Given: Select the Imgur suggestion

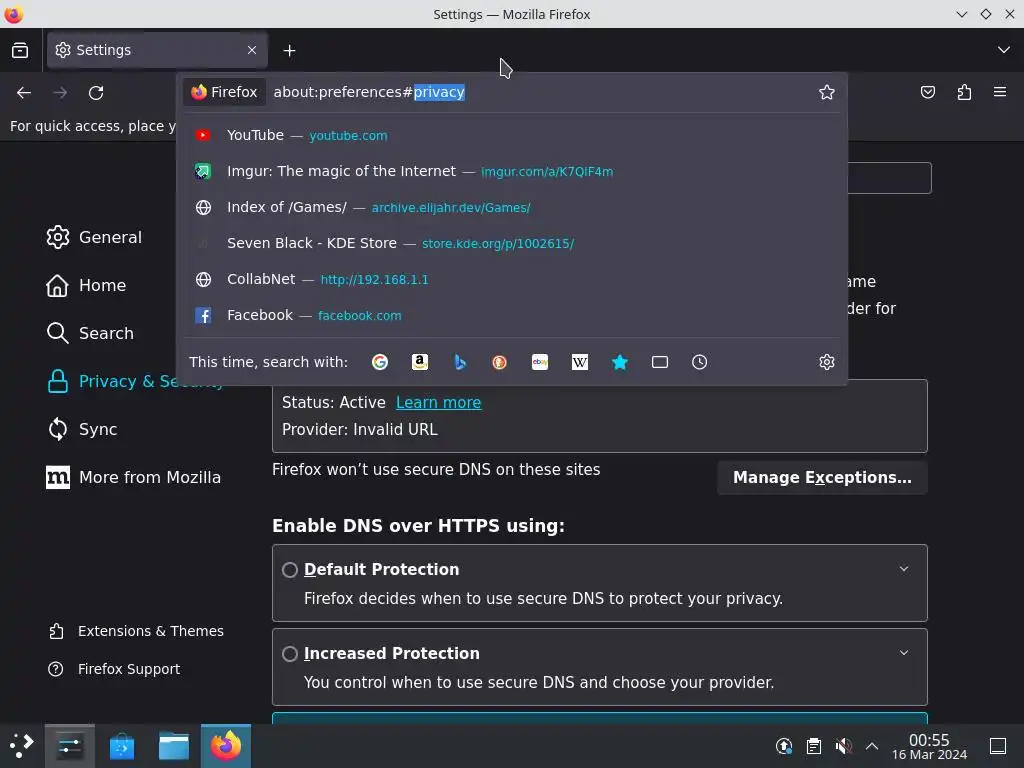Looking at the screenshot, I should [x=512, y=171].
